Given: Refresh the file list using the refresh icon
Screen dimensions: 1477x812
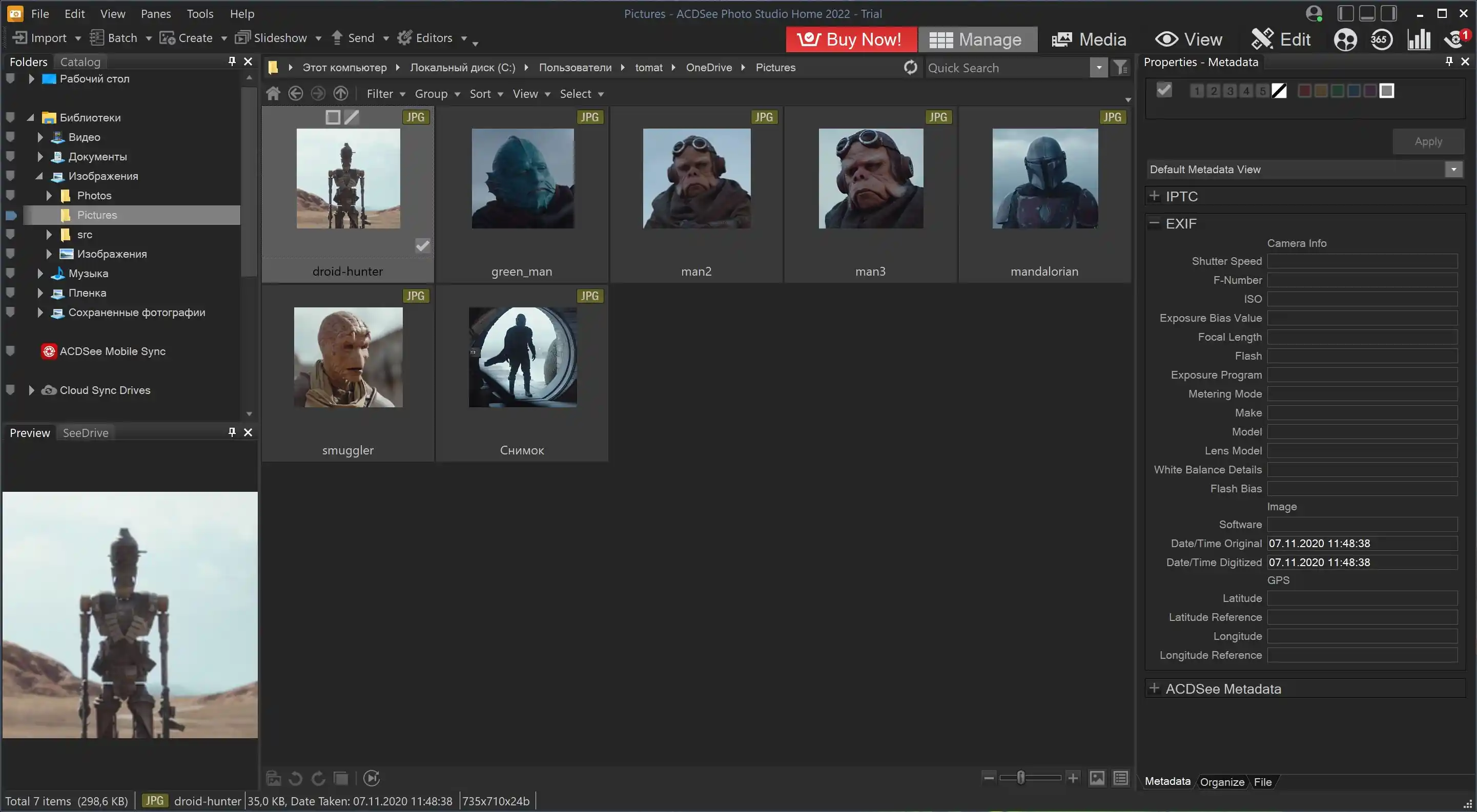Looking at the screenshot, I should point(910,68).
